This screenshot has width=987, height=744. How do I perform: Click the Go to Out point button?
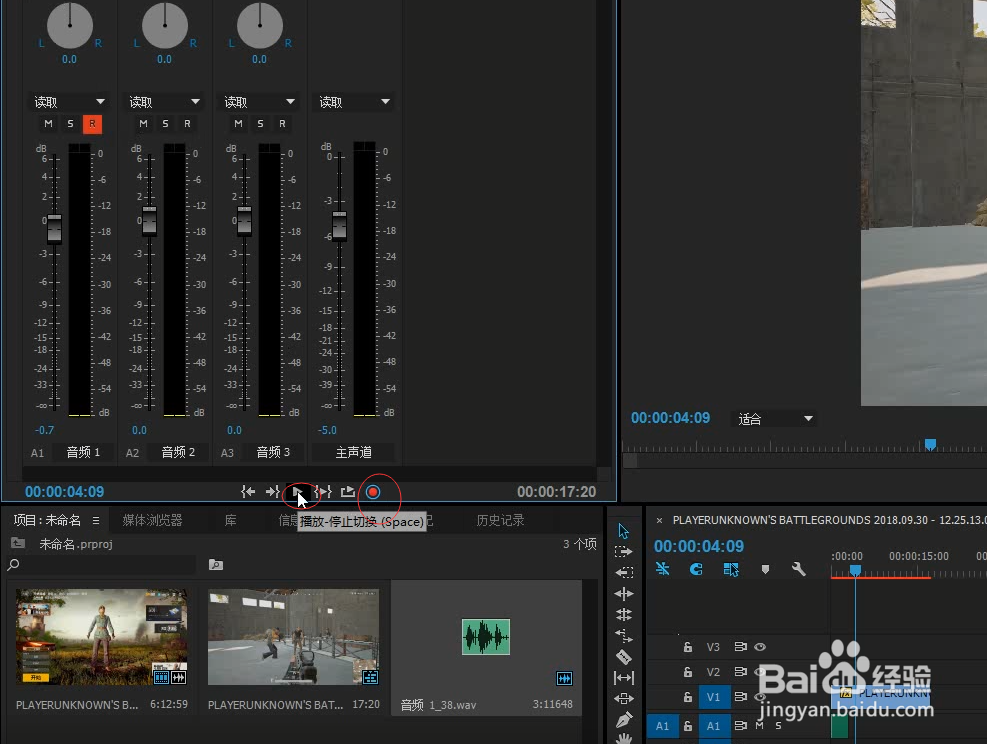[272, 492]
